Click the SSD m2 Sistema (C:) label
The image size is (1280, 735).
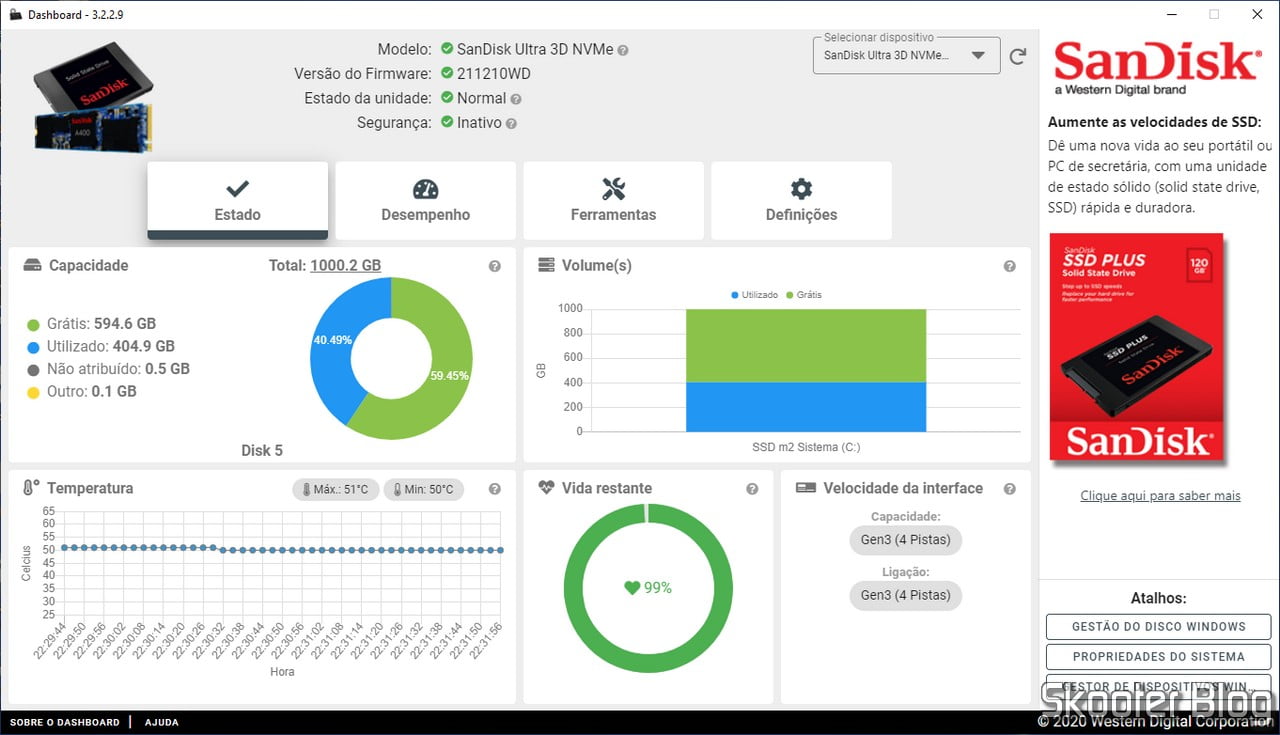coord(806,447)
